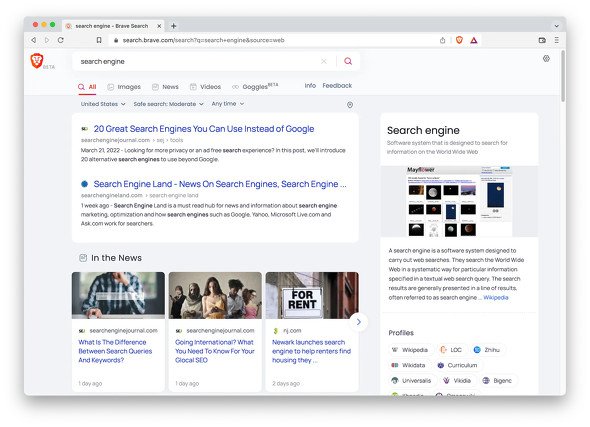Screen dimensions: 590x427
Task: Open the 20 Great Search Engines result
Action: coord(204,129)
